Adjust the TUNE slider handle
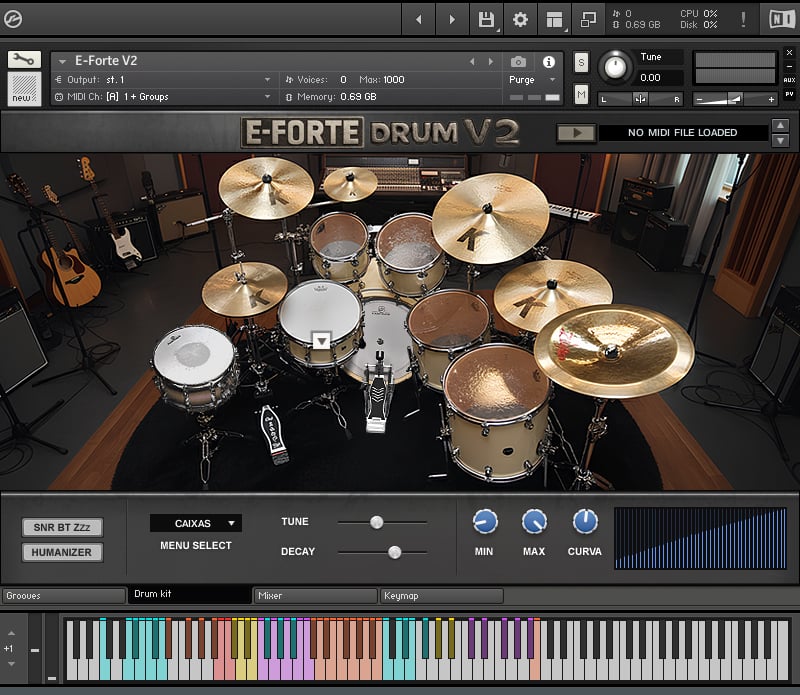The image size is (800, 695). click(x=377, y=522)
